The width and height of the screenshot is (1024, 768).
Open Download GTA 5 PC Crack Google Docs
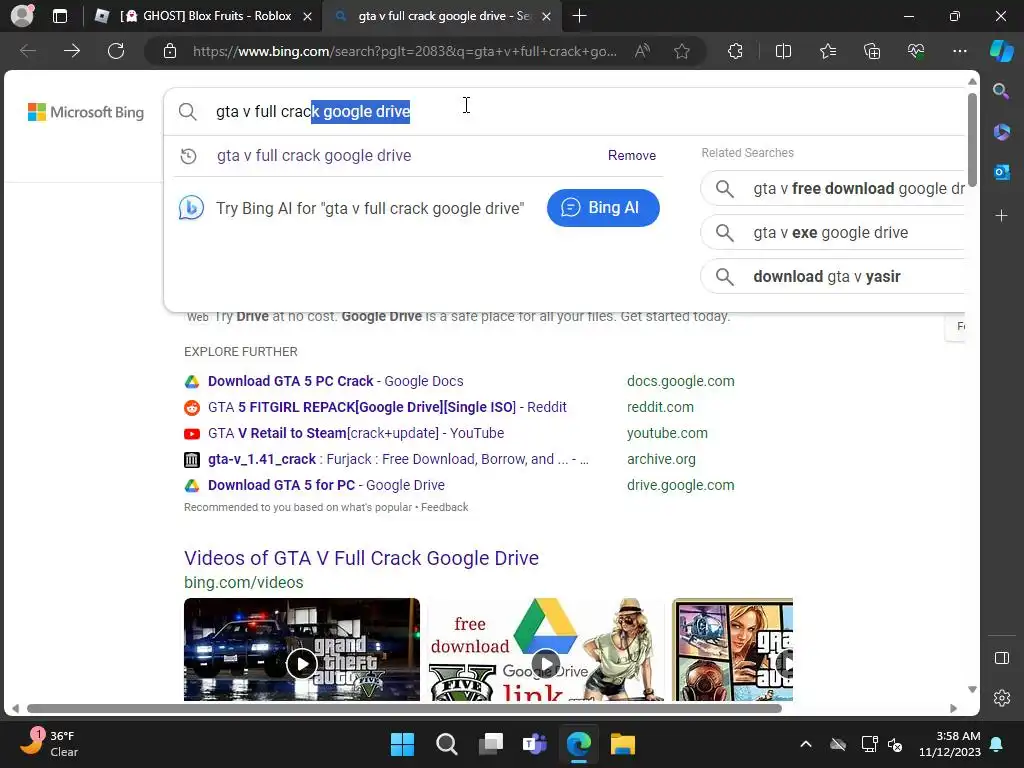[x=336, y=381]
